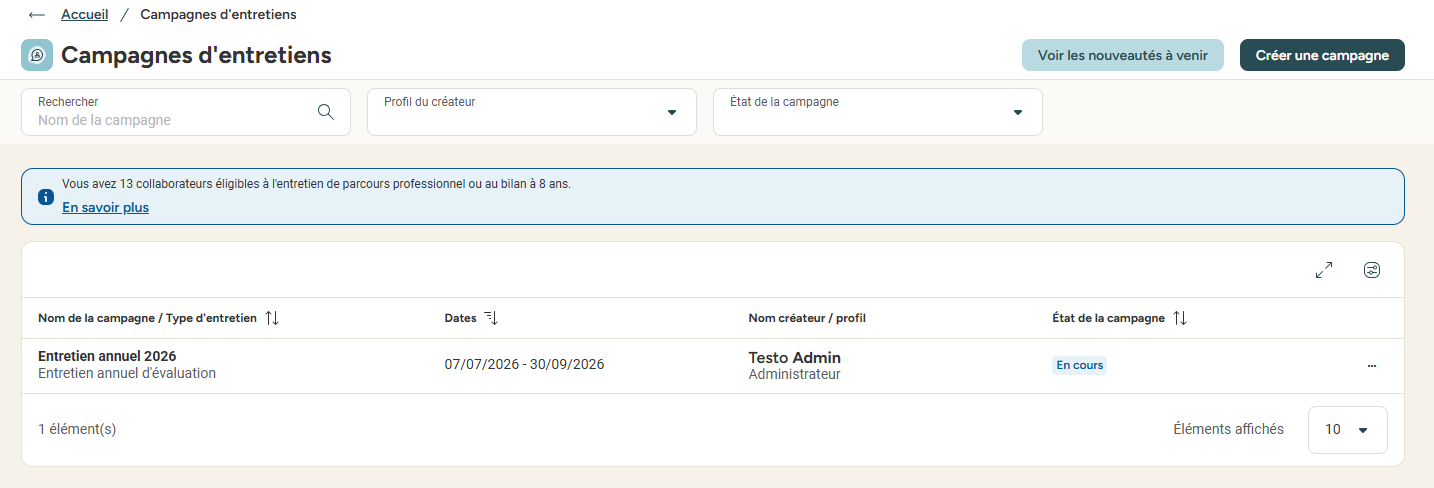
Task: Open the État de la campagne filter dropdown
Action: (878, 112)
